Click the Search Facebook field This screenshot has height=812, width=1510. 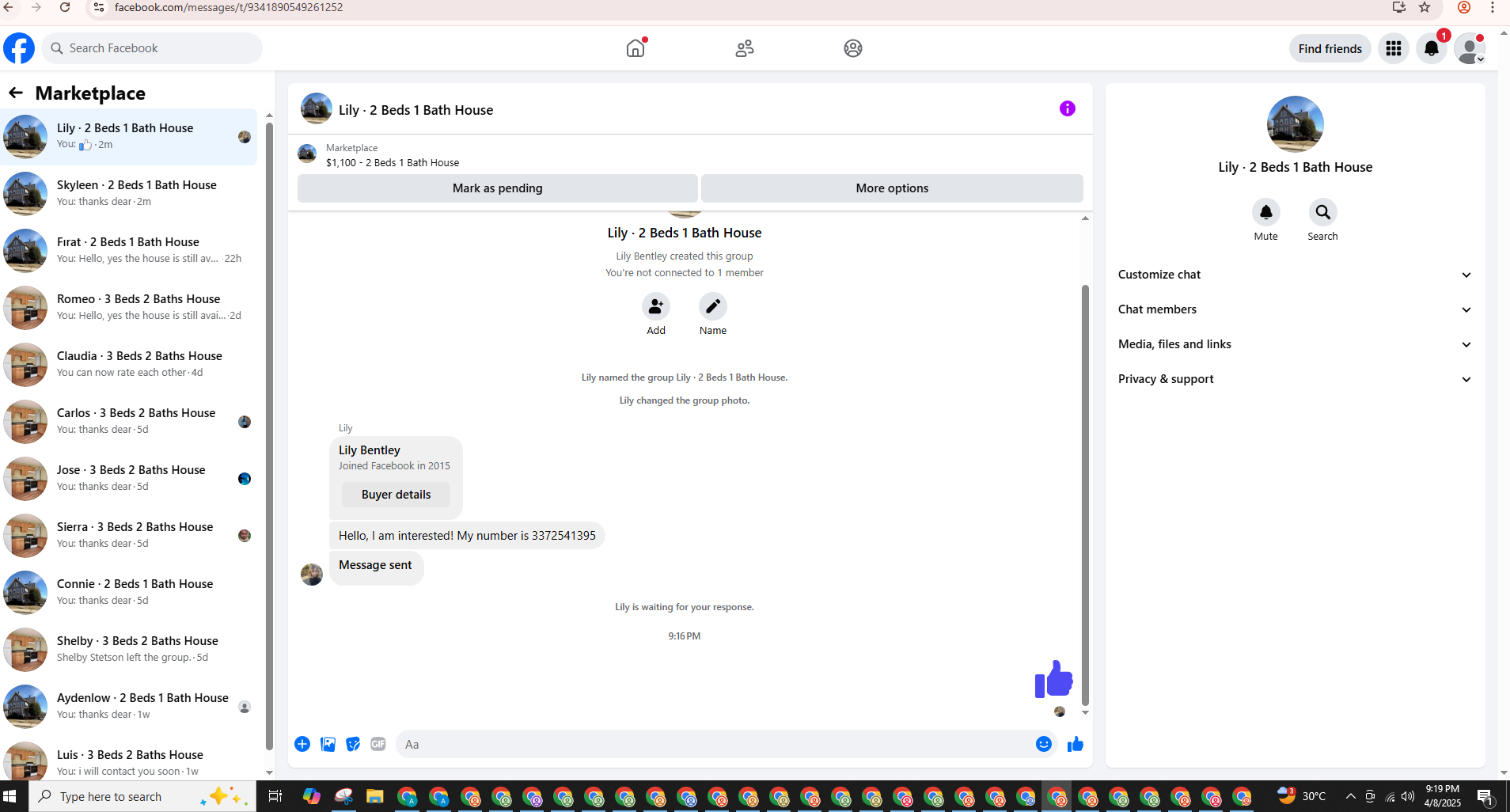[x=152, y=48]
